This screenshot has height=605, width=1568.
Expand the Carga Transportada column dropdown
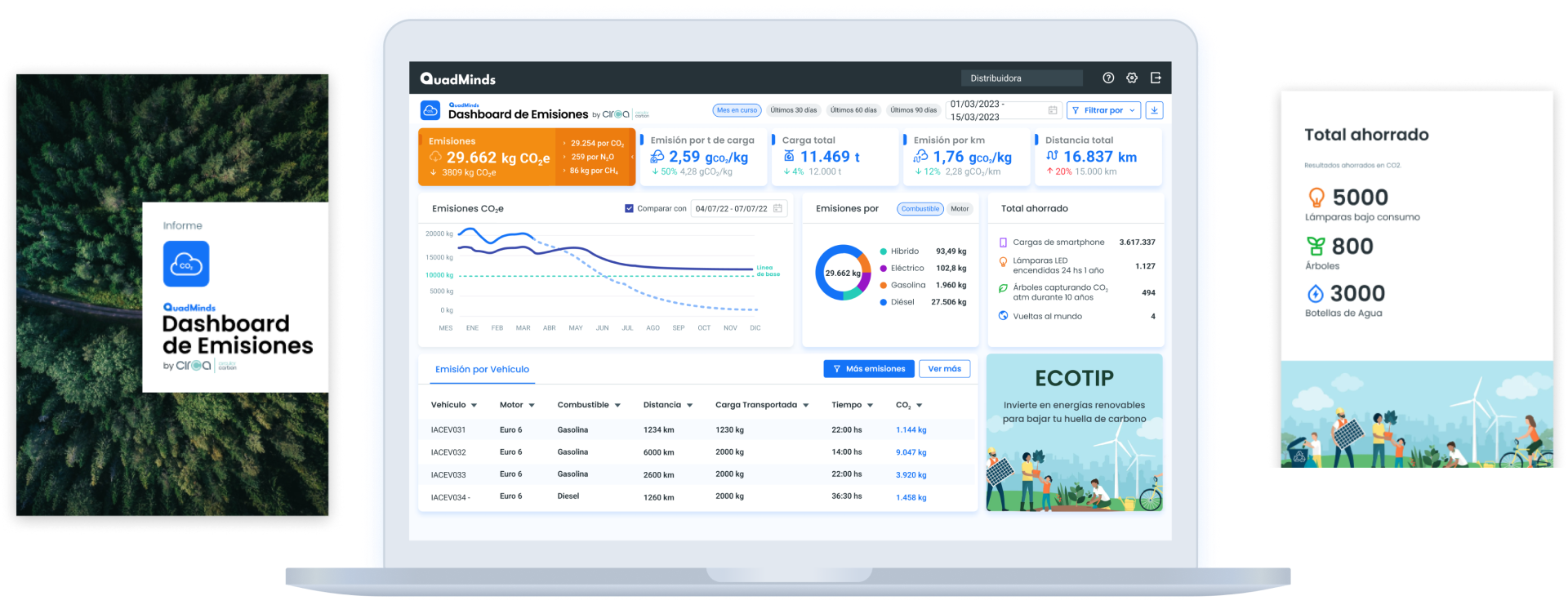(x=805, y=406)
